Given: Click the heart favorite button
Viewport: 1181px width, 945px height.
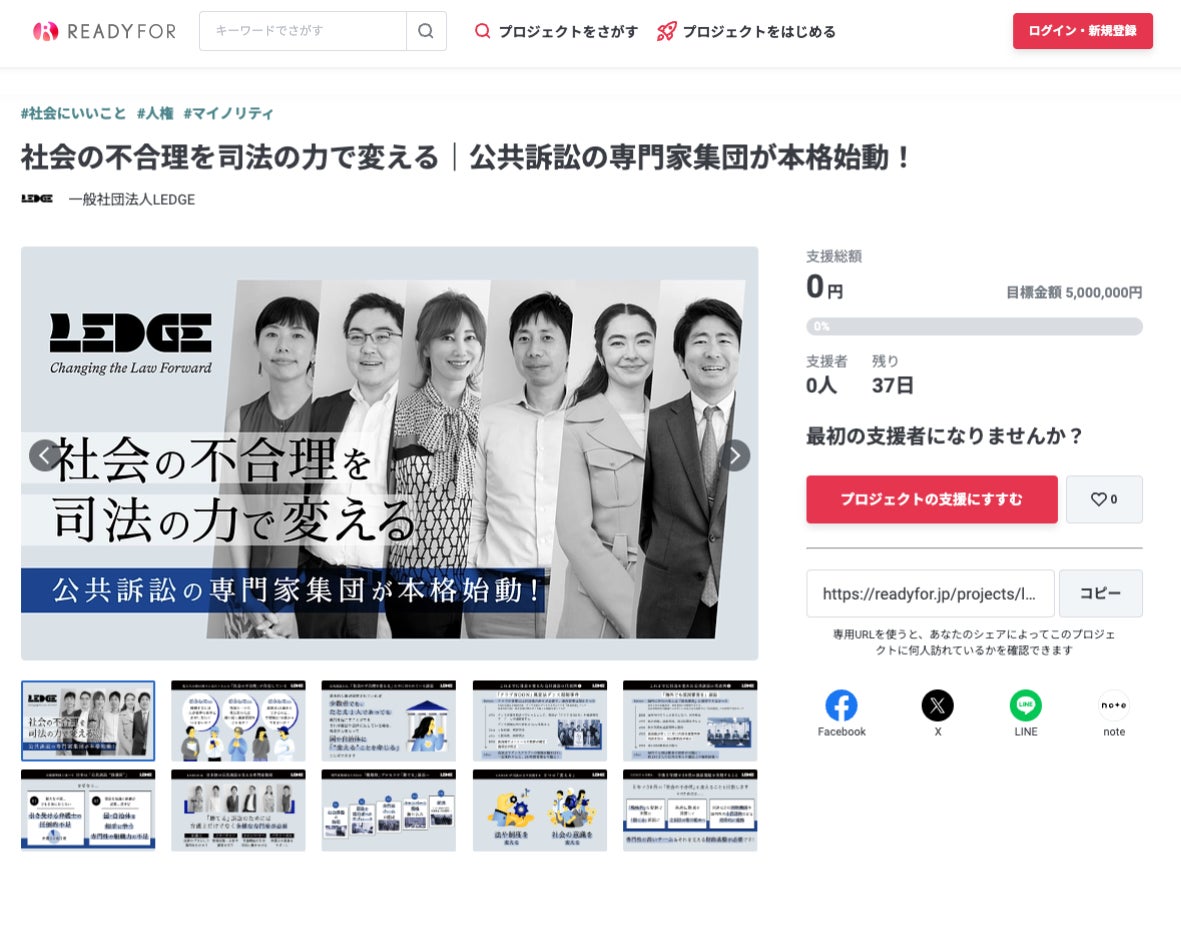Looking at the screenshot, I should click(x=1104, y=499).
